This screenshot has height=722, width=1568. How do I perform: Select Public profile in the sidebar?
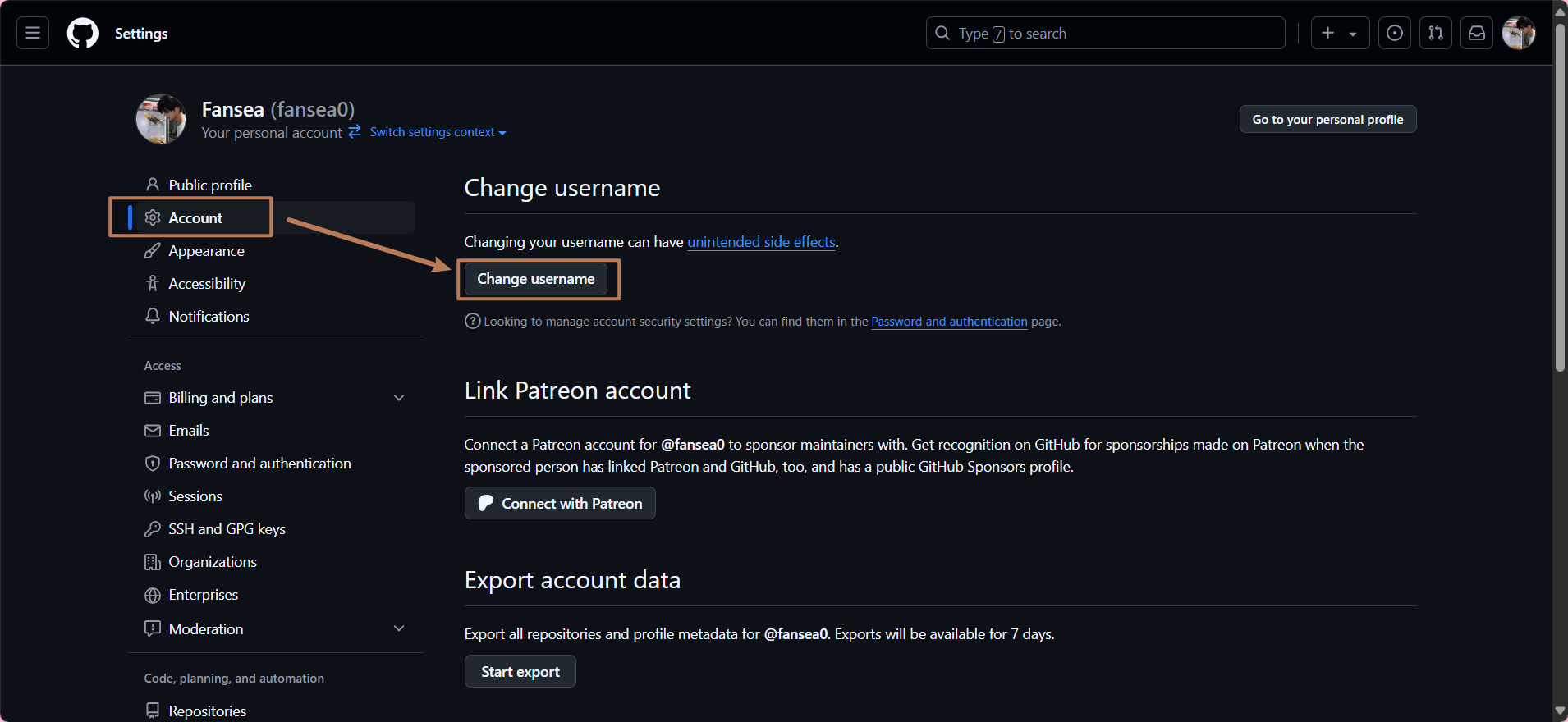point(209,185)
